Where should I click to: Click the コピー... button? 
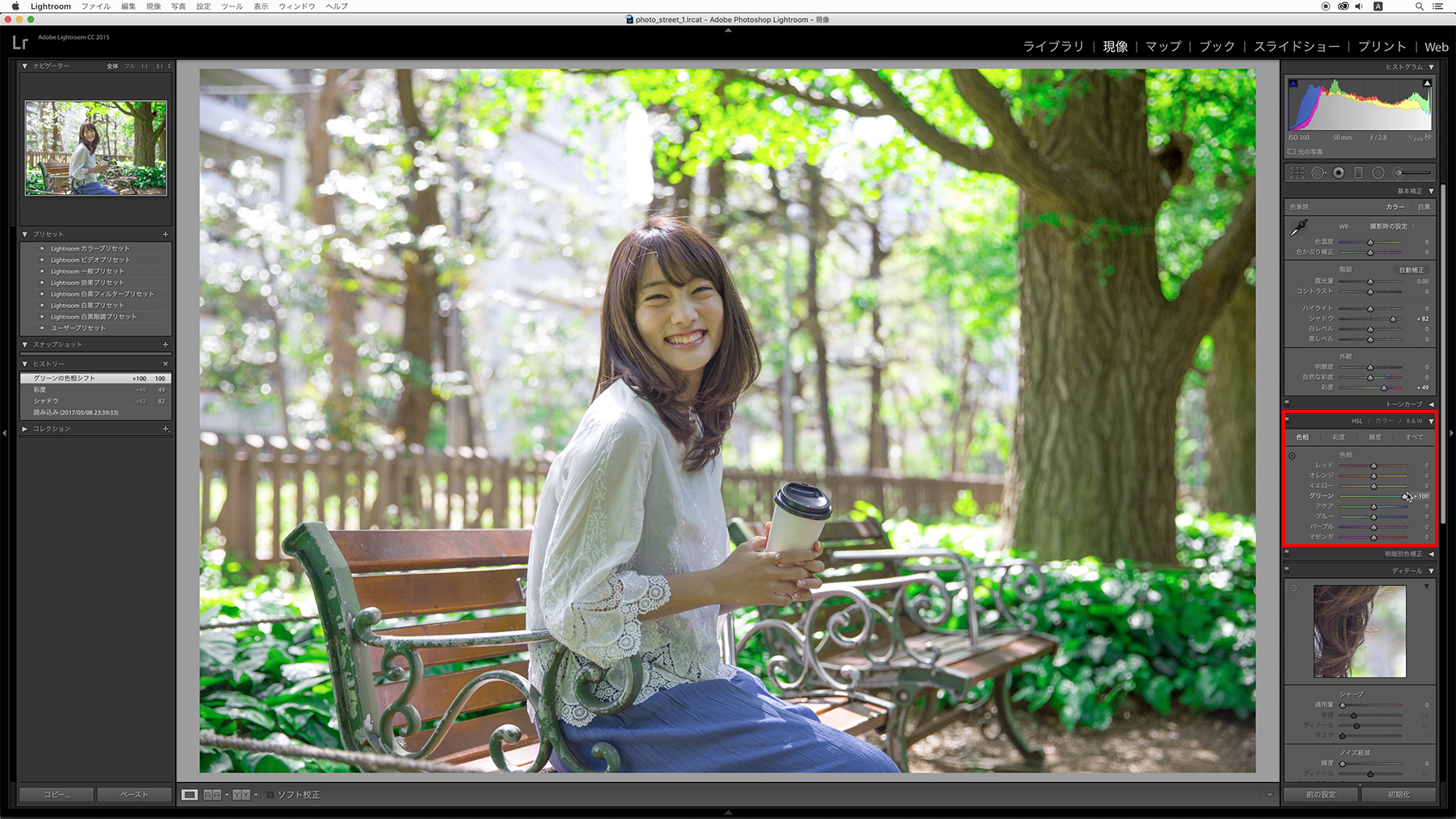[x=57, y=795]
